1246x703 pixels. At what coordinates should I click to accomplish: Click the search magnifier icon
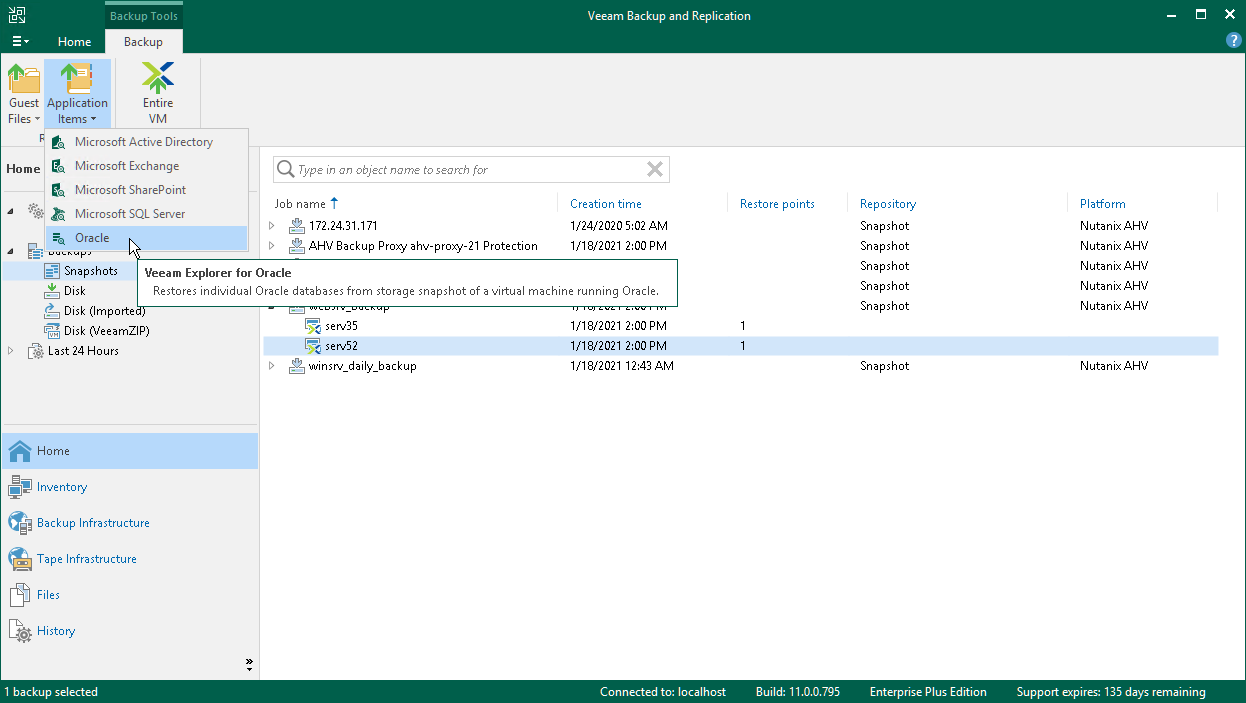(285, 170)
